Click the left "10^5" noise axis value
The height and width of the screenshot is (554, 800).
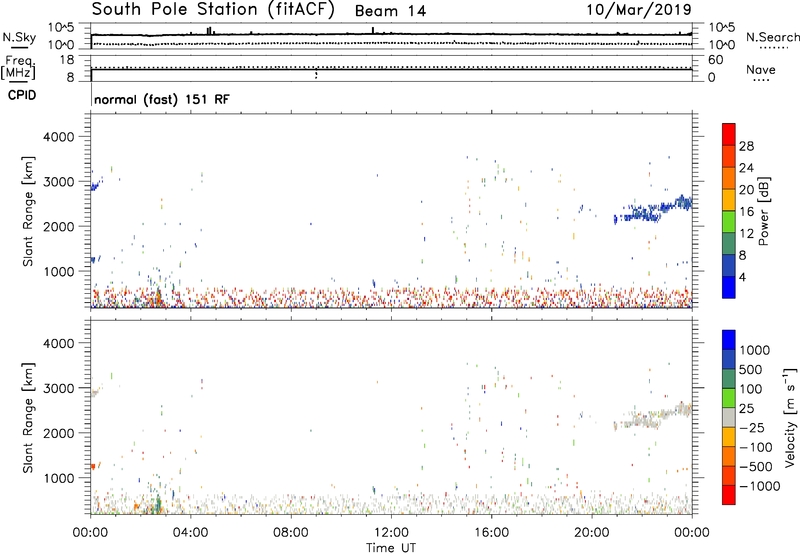pyautogui.click(x=61, y=28)
